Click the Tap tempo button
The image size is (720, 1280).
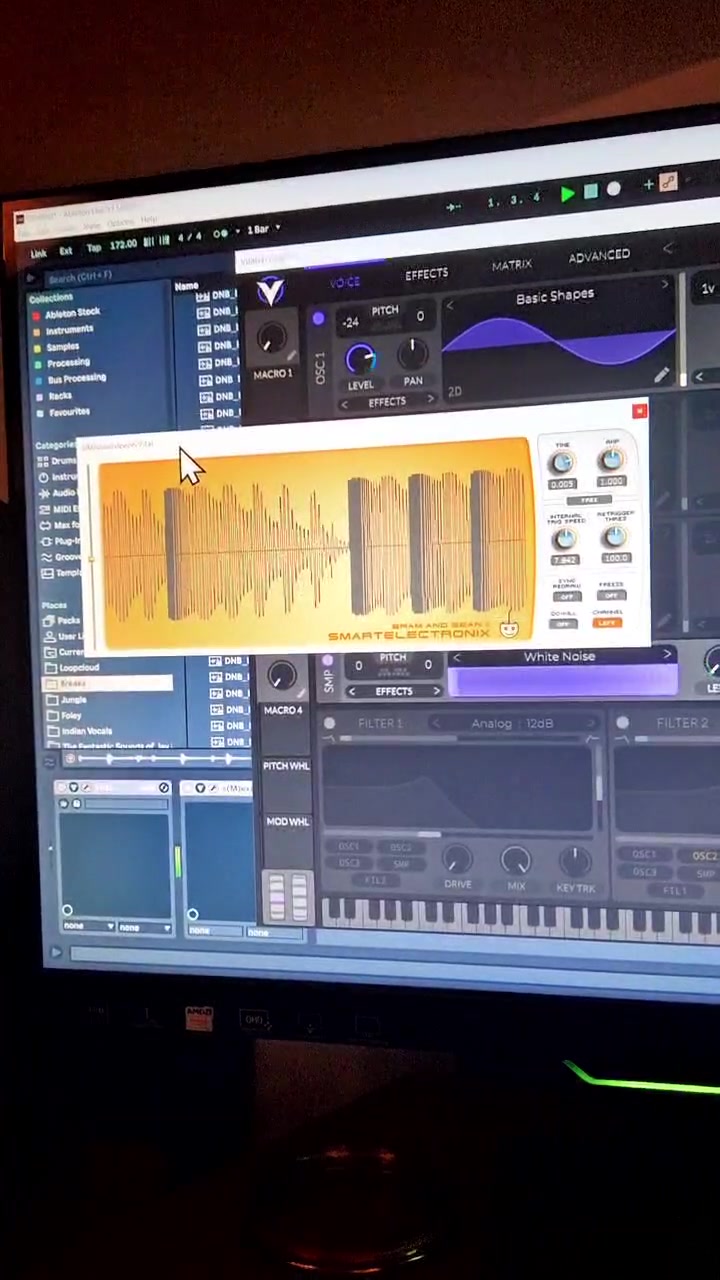point(93,246)
